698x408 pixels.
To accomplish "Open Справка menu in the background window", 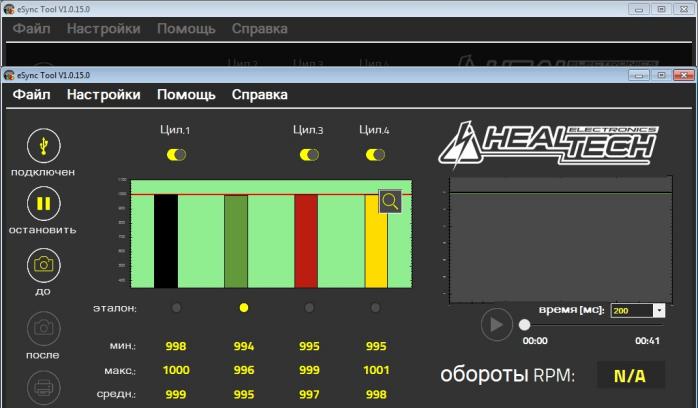I will (260, 28).
